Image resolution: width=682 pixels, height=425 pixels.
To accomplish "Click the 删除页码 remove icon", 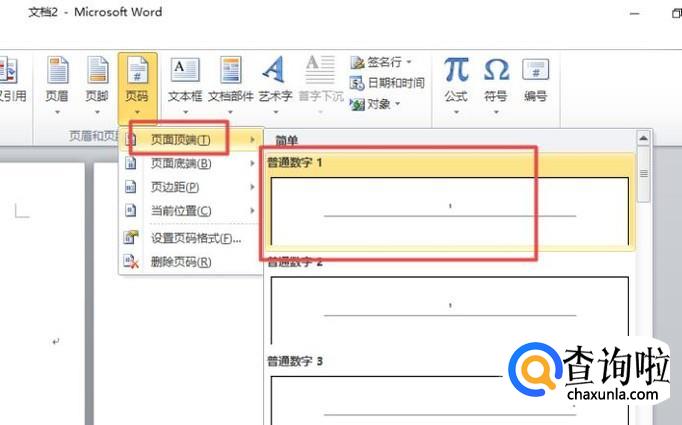I will pyautogui.click(x=131, y=261).
